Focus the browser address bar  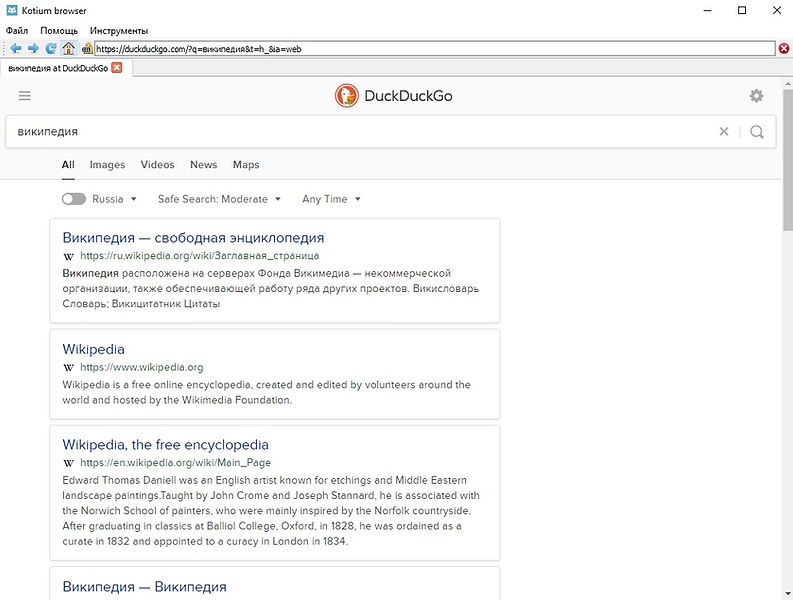click(434, 49)
